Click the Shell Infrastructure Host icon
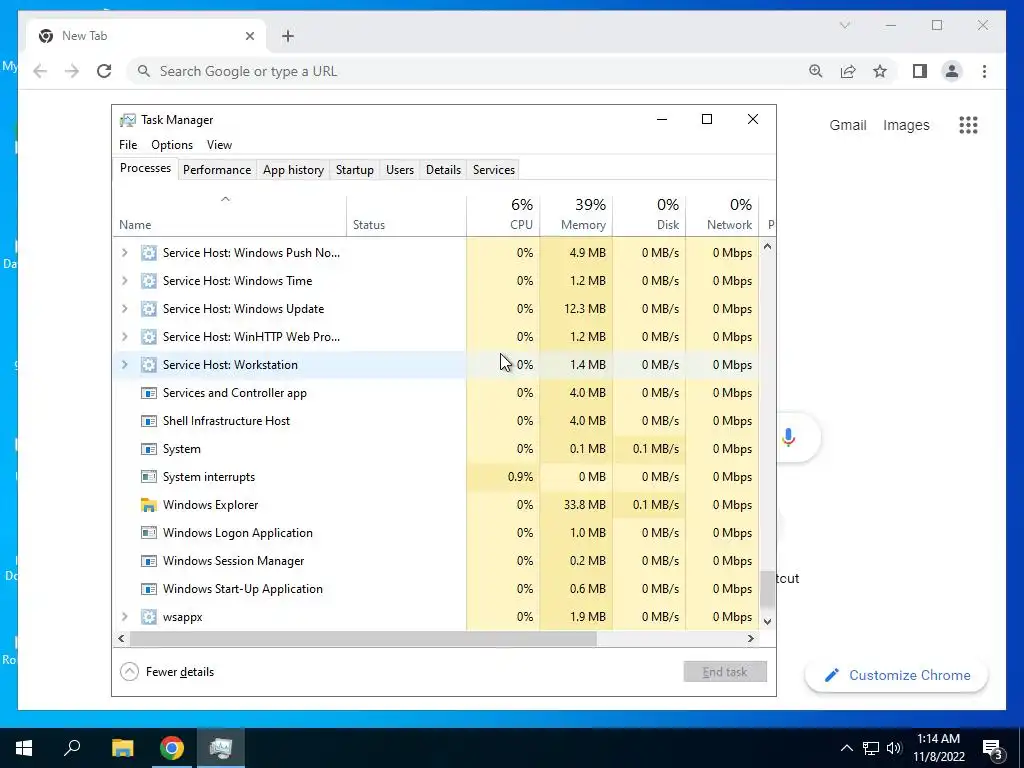The width and height of the screenshot is (1024, 768). pos(149,421)
